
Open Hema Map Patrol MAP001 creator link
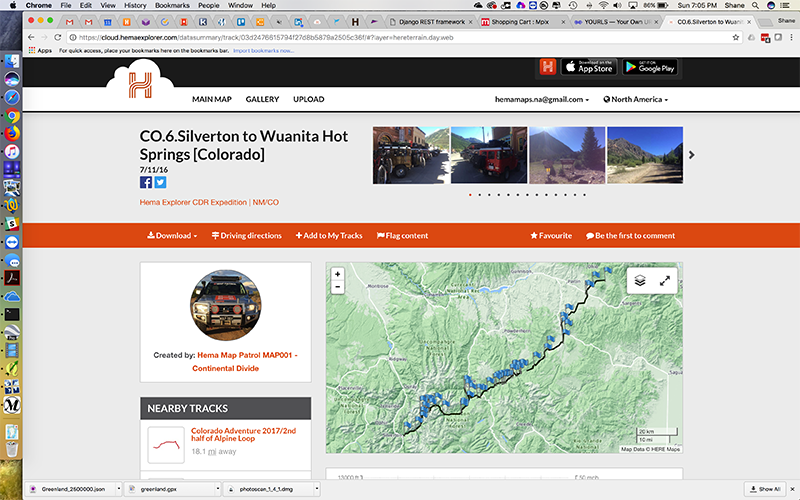point(245,361)
